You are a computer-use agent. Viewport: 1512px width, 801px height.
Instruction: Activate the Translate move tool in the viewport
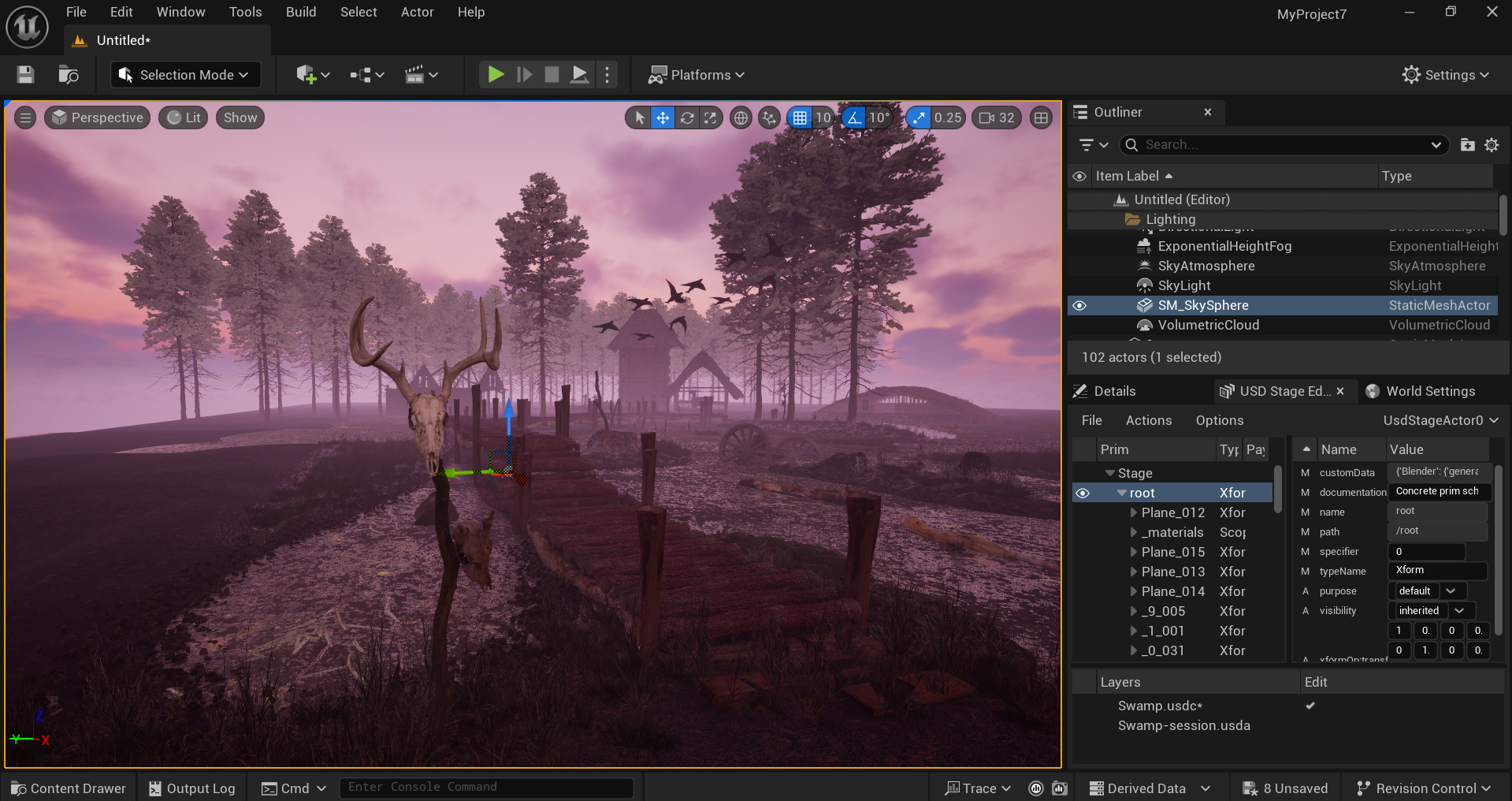pyautogui.click(x=663, y=117)
